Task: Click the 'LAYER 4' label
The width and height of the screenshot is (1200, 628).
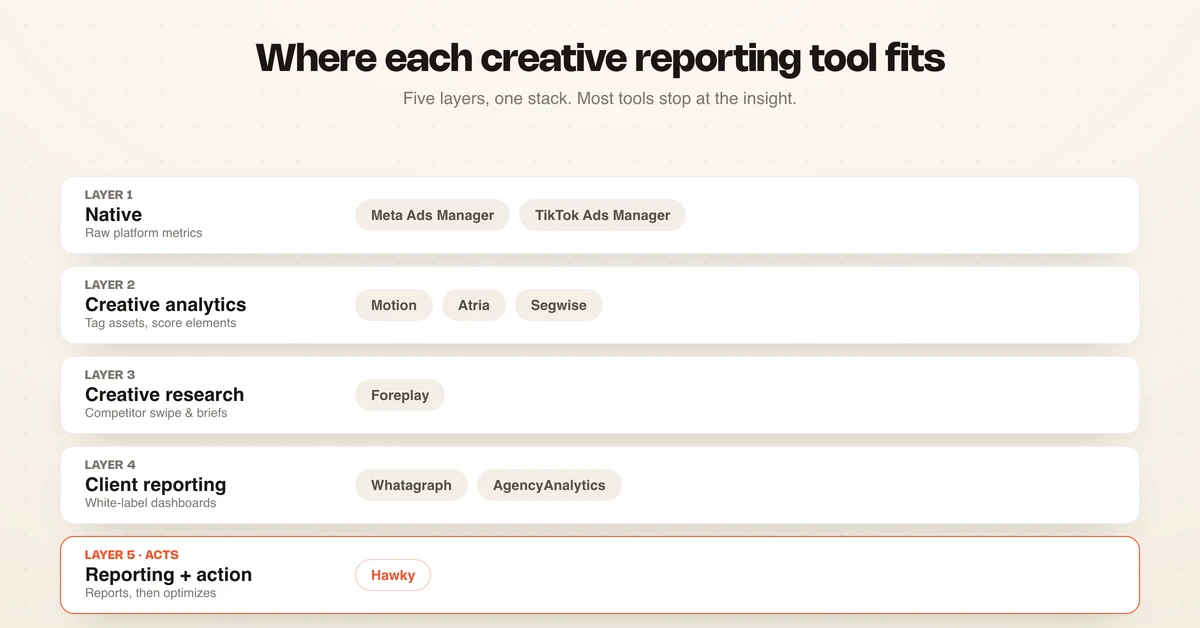Action: [110, 465]
